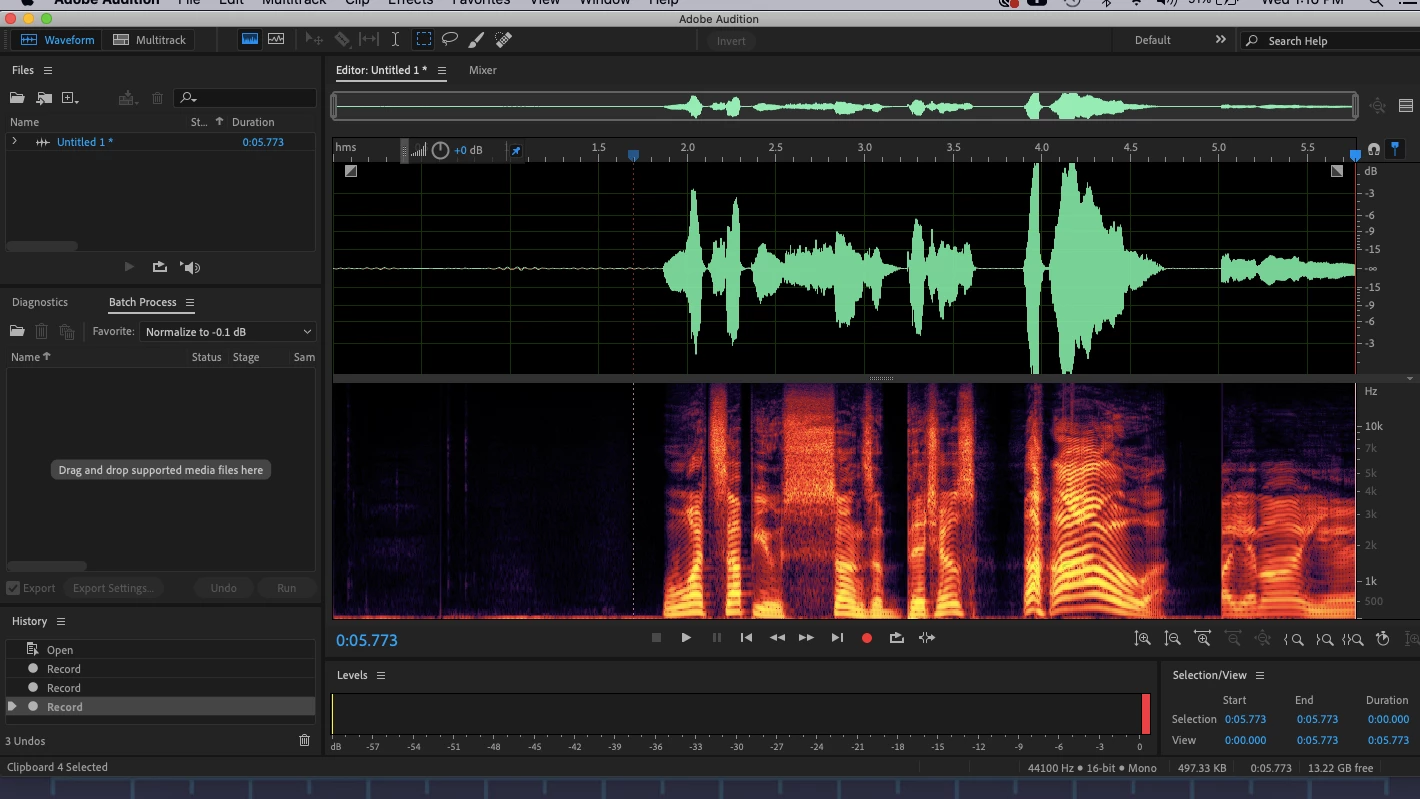Select the highlighted last Record history step
This screenshot has width=1420, height=799.
pos(160,707)
